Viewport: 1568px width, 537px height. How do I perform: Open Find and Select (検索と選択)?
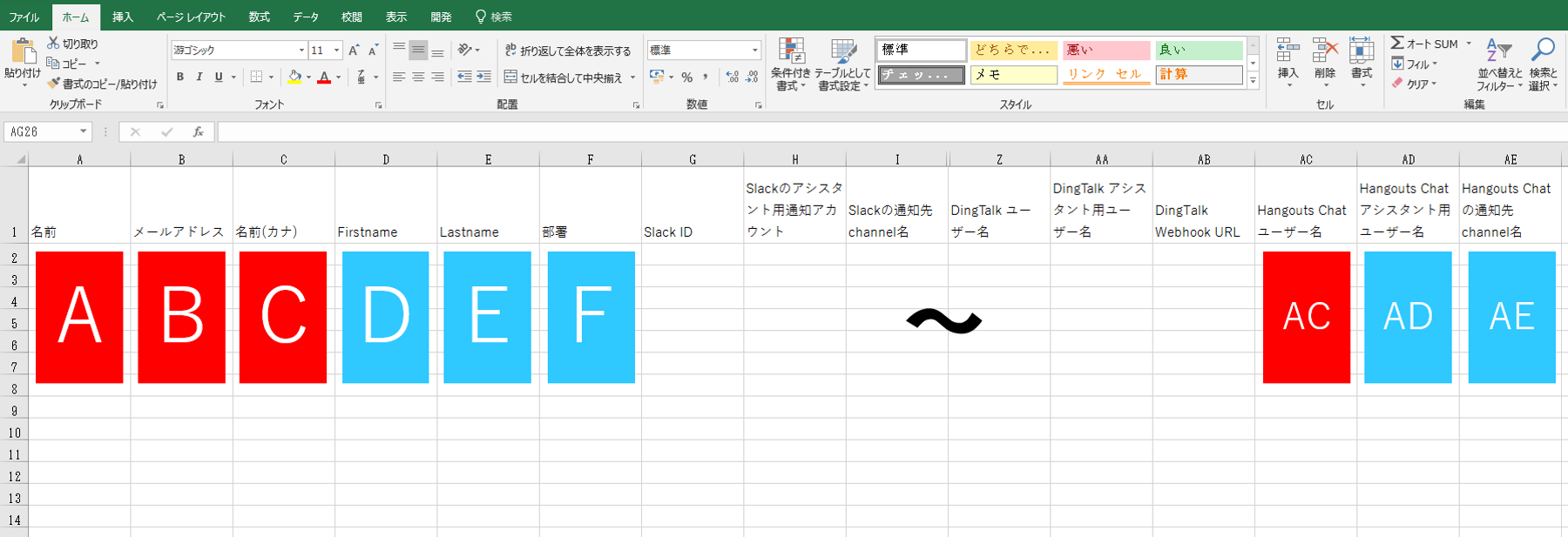[1543, 64]
